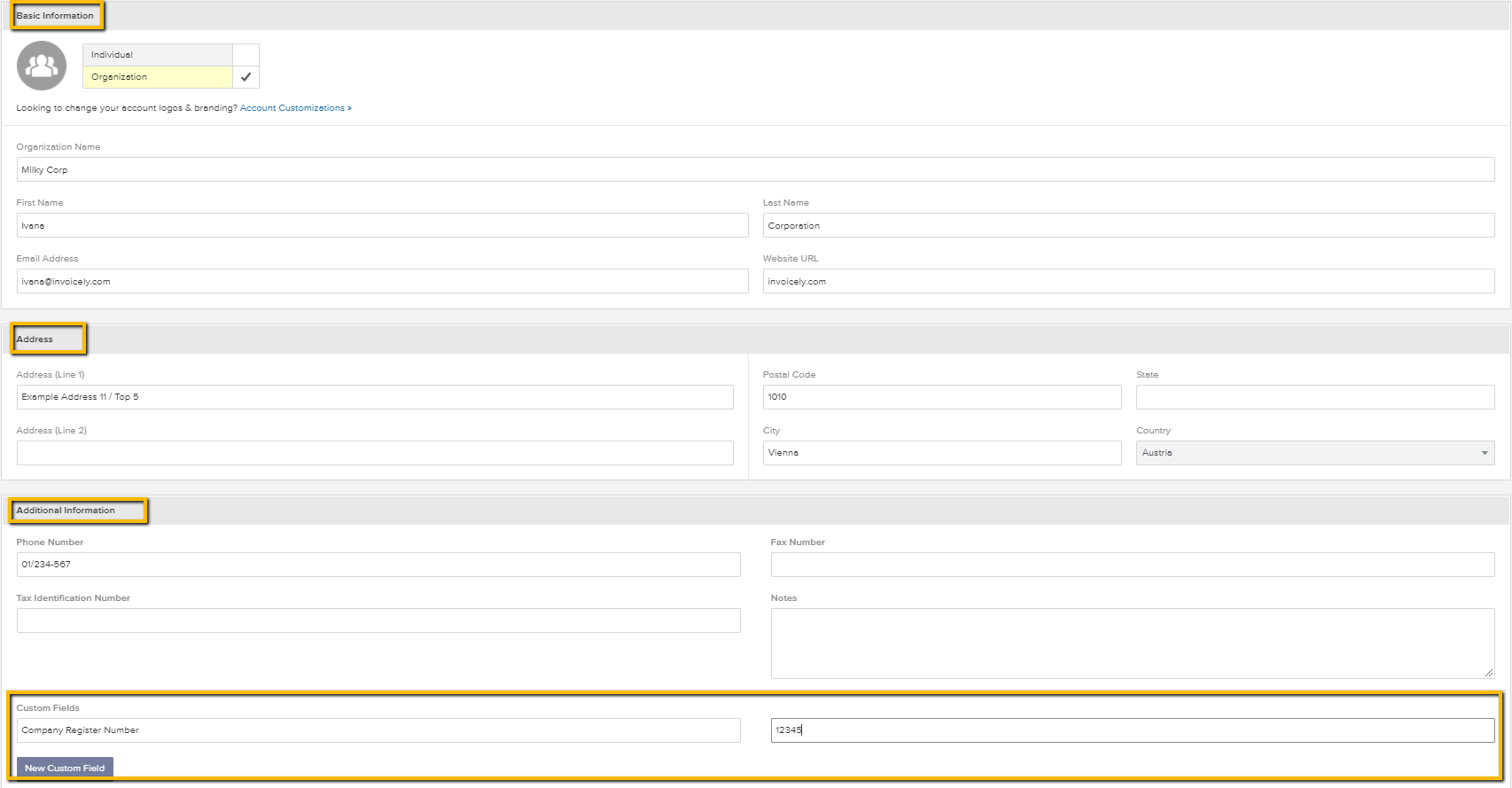This screenshot has width=1512, height=788.
Task: Click the Phone Number field
Action: pyautogui.click(x=378, y=565)
